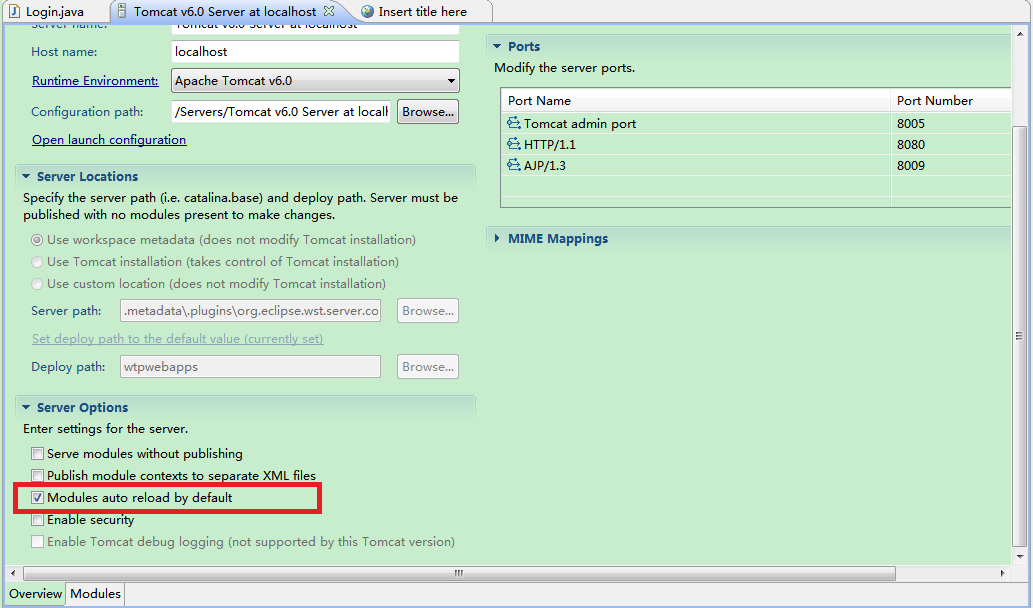Screen dimensions: 1033x608
Task: Toggle Publish module contexts to separate XML files
Action: click(x=38, y=476)
